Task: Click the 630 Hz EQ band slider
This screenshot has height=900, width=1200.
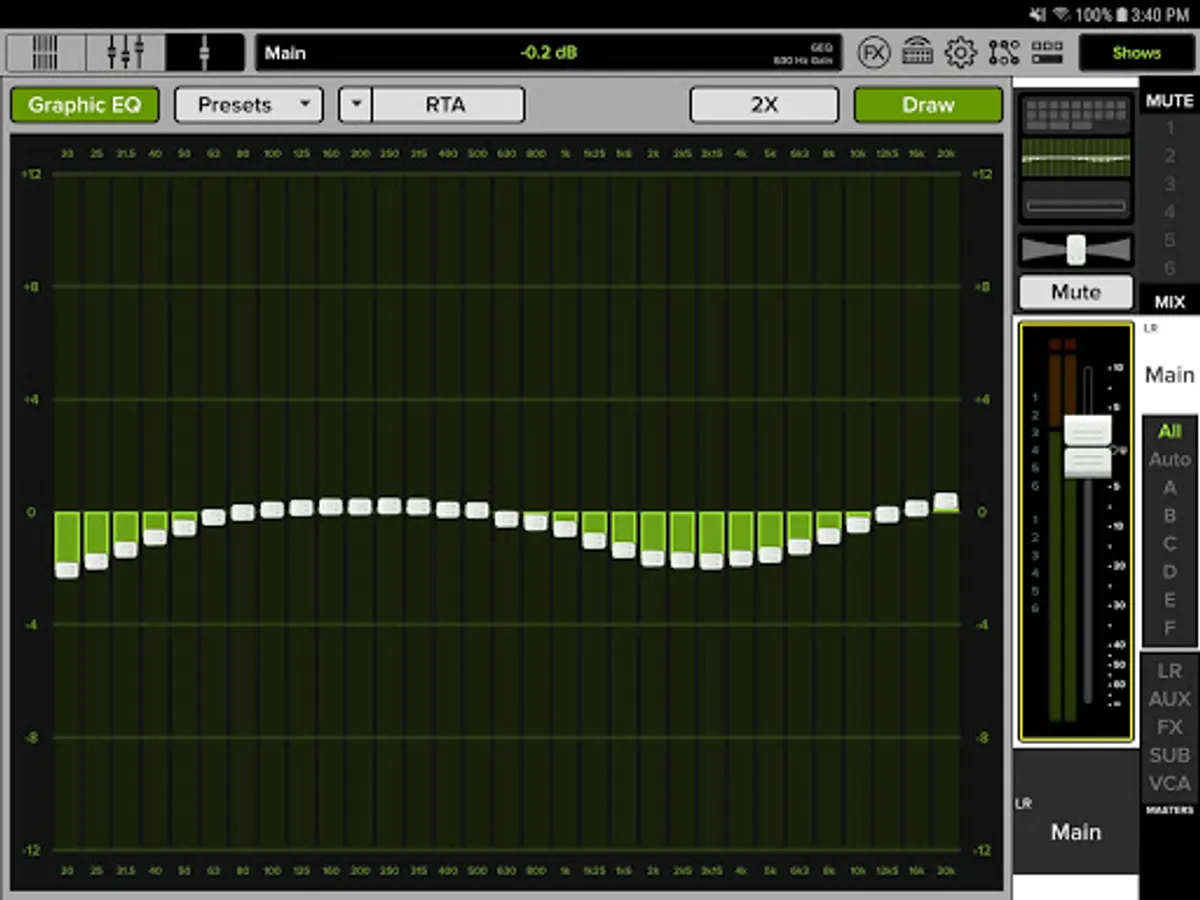Action: 507,519
